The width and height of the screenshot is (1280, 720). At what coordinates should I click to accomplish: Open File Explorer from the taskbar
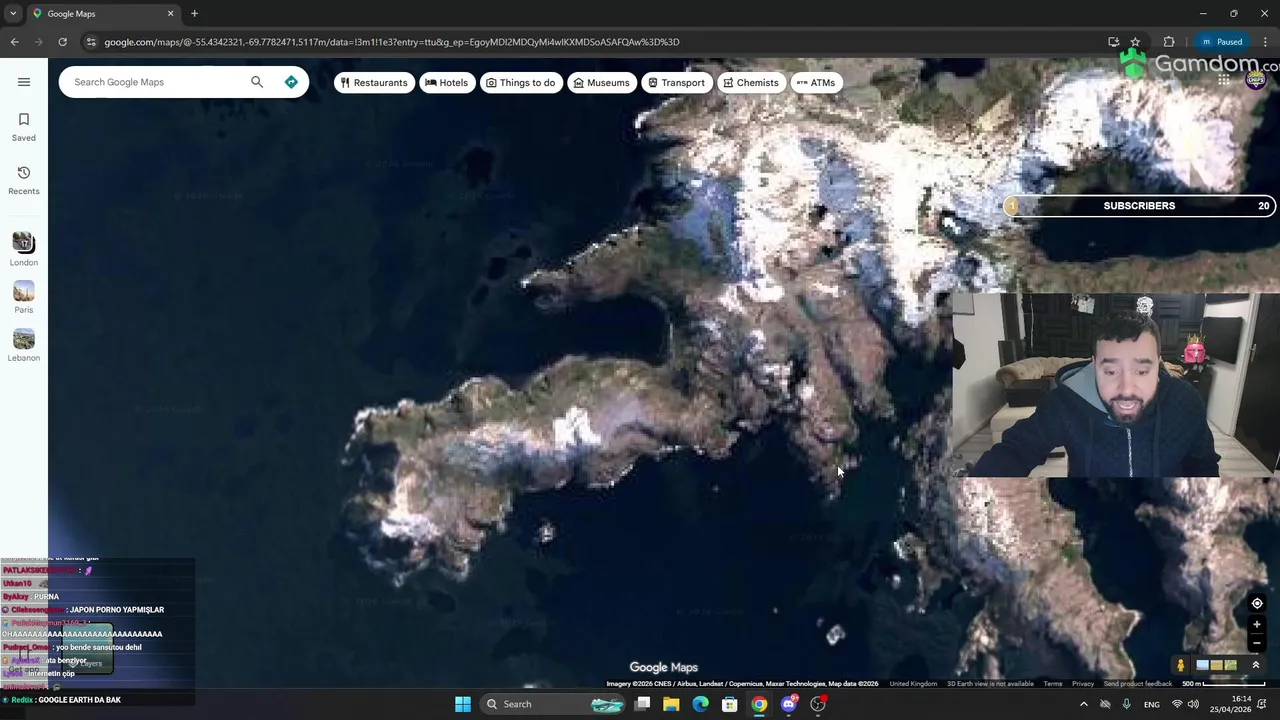click(x=671, y=704)
